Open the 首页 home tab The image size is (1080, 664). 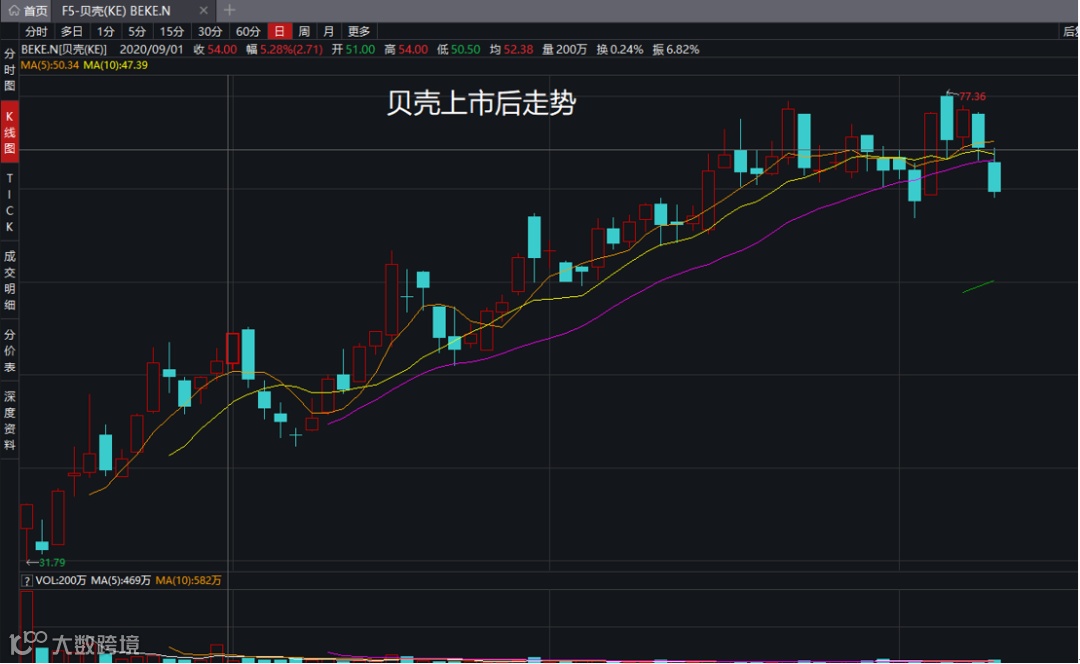pyautogui.click(x=28, y=10)
